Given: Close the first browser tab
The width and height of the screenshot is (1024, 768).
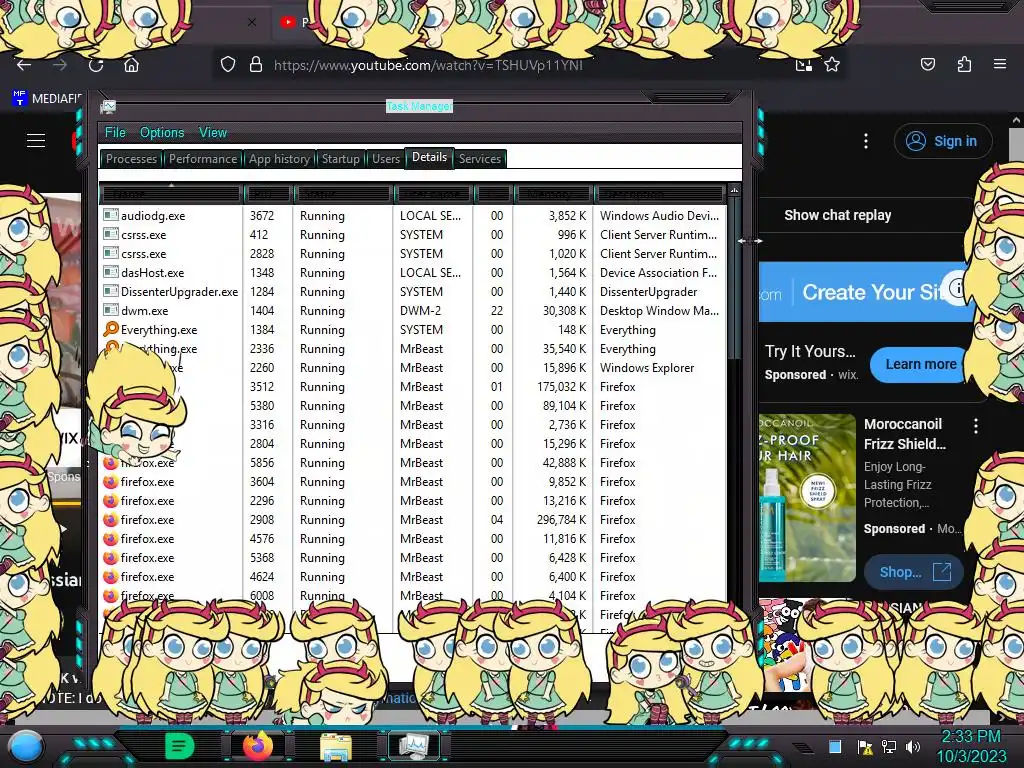Looking at the screenshot, I should tap(252, 22).
